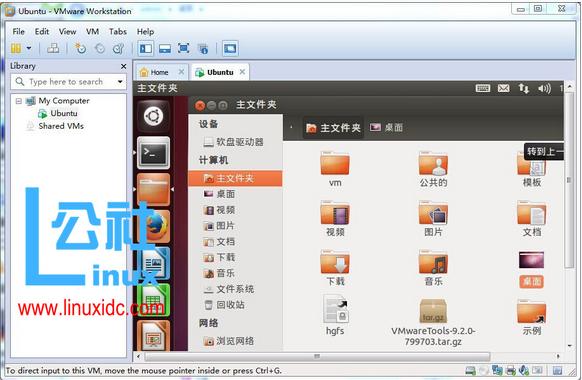This screenshot has height=380, width=582.
Task: Open the View menu
Action: [x=68, y=32]
